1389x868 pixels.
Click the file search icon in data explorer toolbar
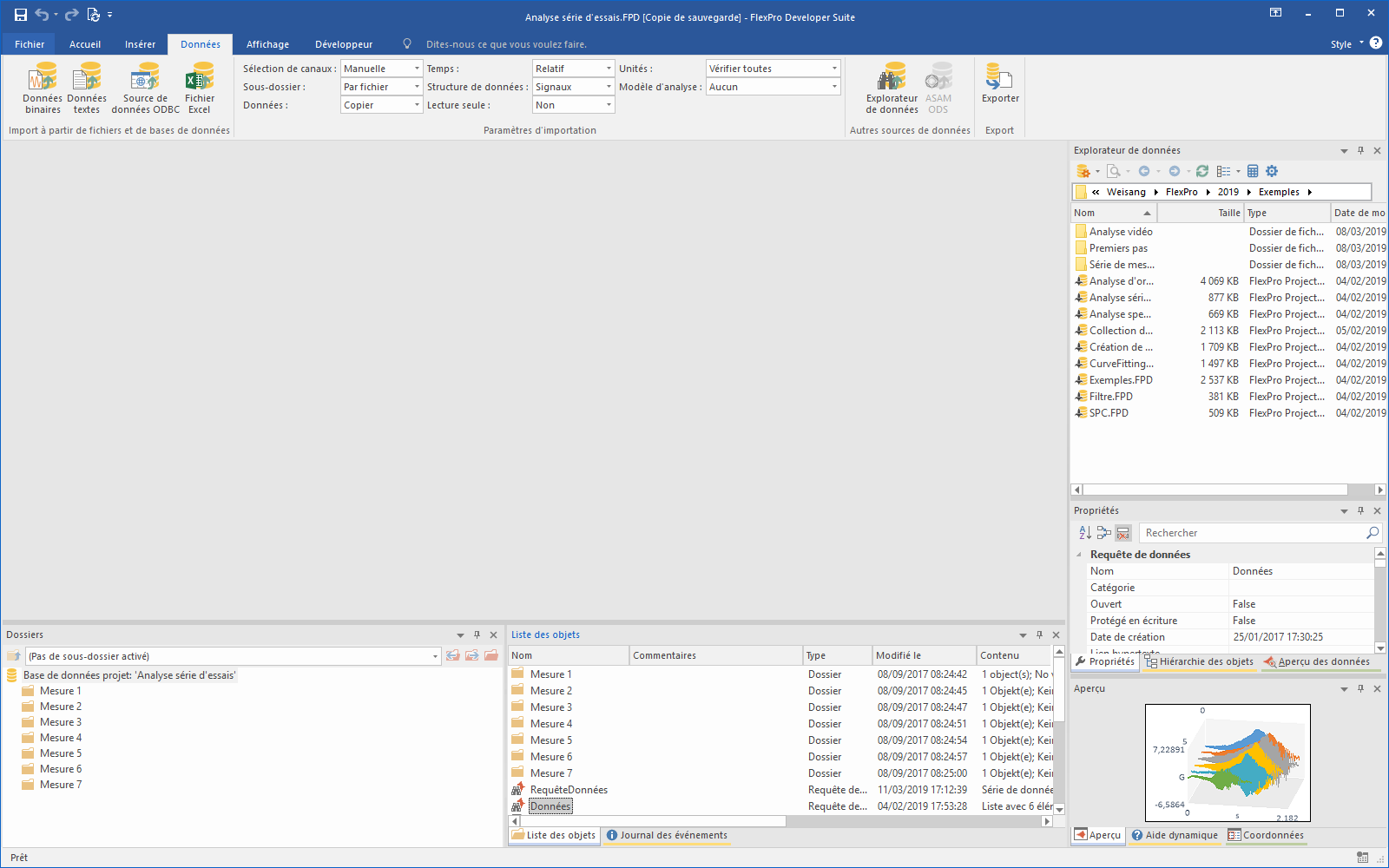(x=1114, y=171)
